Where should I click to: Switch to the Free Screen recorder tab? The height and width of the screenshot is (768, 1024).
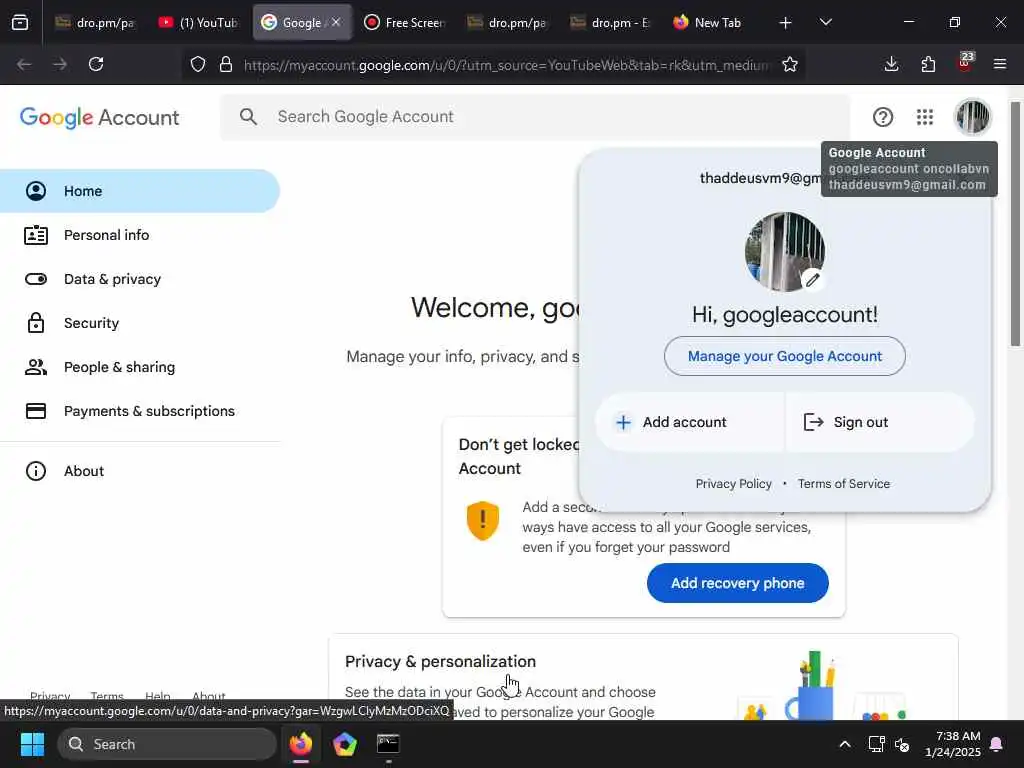pyautogui.click(x=405, y=23)
